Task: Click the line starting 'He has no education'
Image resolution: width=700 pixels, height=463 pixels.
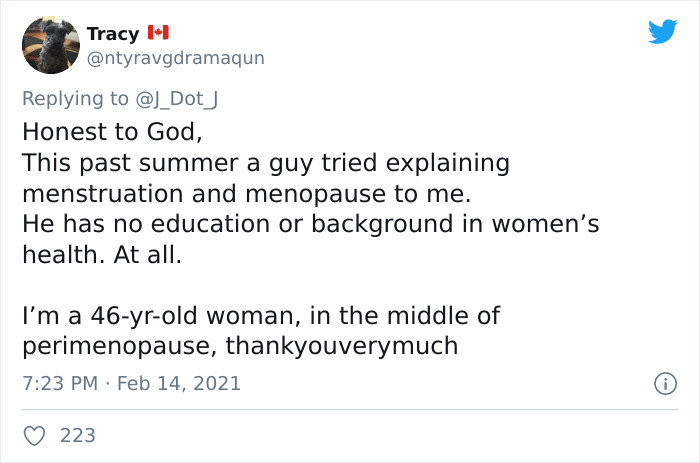Action: (x=310, y=224)
